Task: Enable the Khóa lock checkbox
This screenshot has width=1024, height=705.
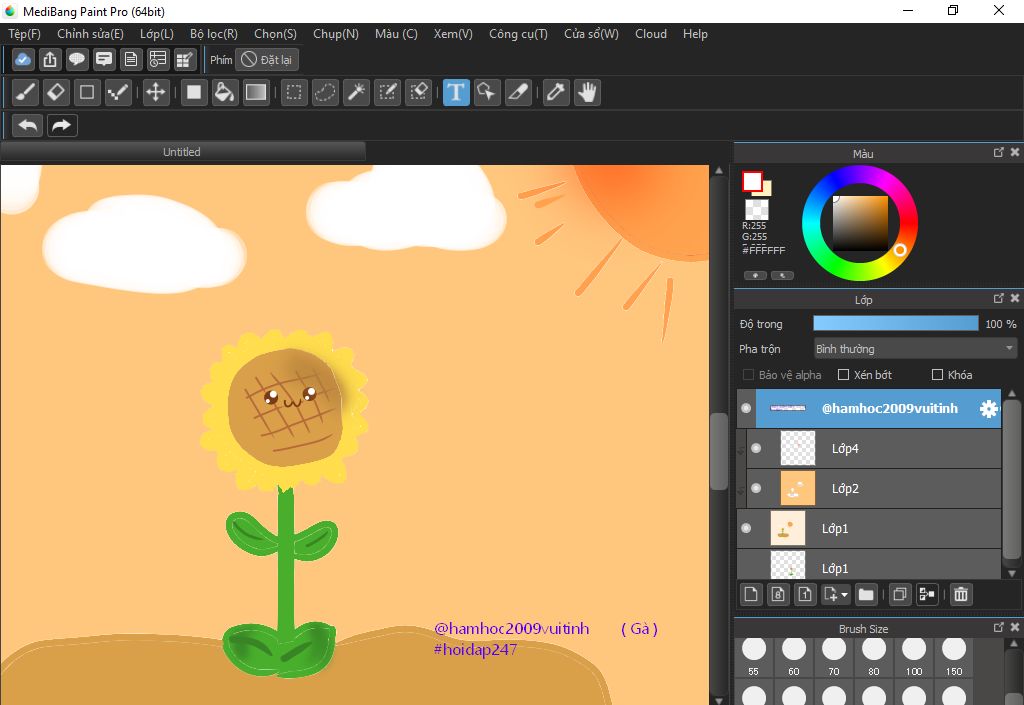Action: tap(938, 375)
